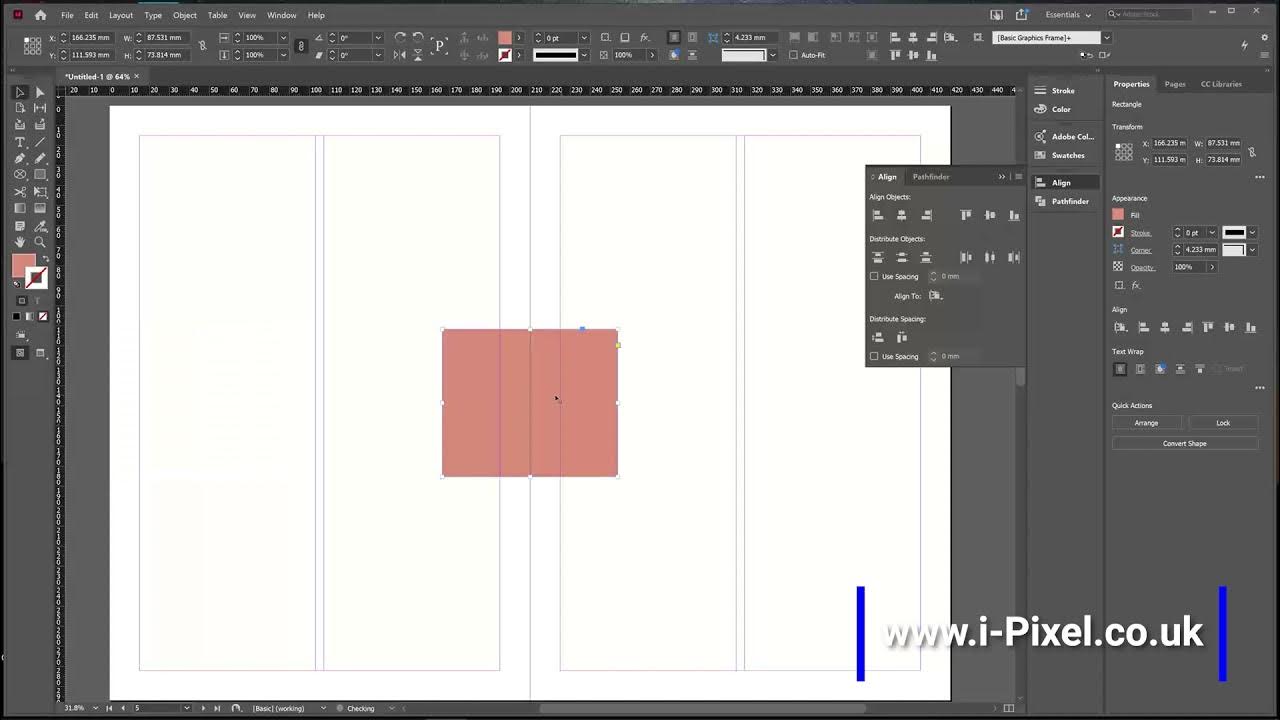The width and height of the screenshot is (1280, 720).
Task: Click Distribute Top Edges in Align panel
Action: point(878,257)
